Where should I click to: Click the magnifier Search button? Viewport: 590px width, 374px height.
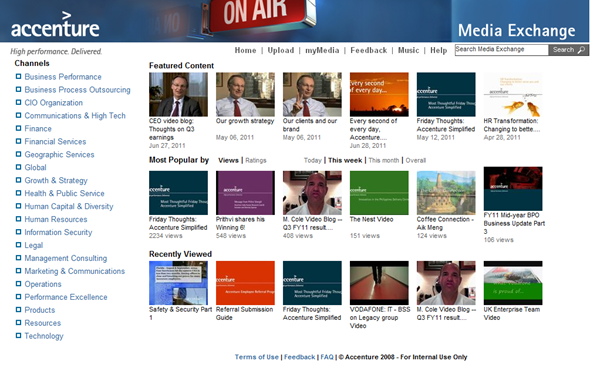tap(569, 50)
